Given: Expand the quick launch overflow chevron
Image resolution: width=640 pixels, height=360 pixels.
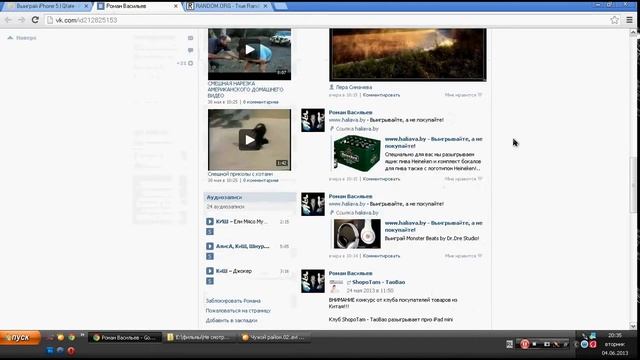Looking at the screenshot, I should [82, 335].
